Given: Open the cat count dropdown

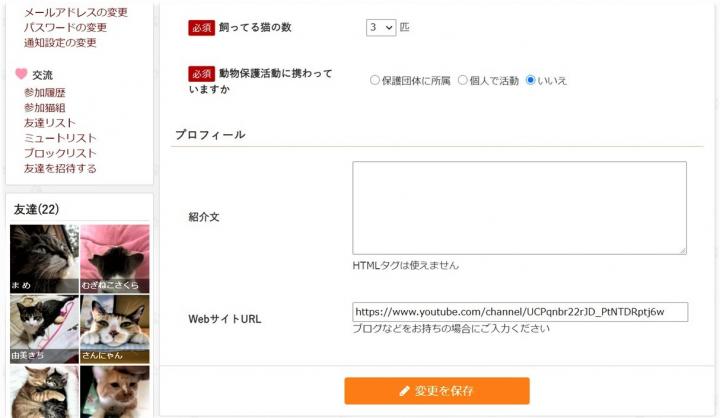Looking at the screenshot, I should click(381, 28).
